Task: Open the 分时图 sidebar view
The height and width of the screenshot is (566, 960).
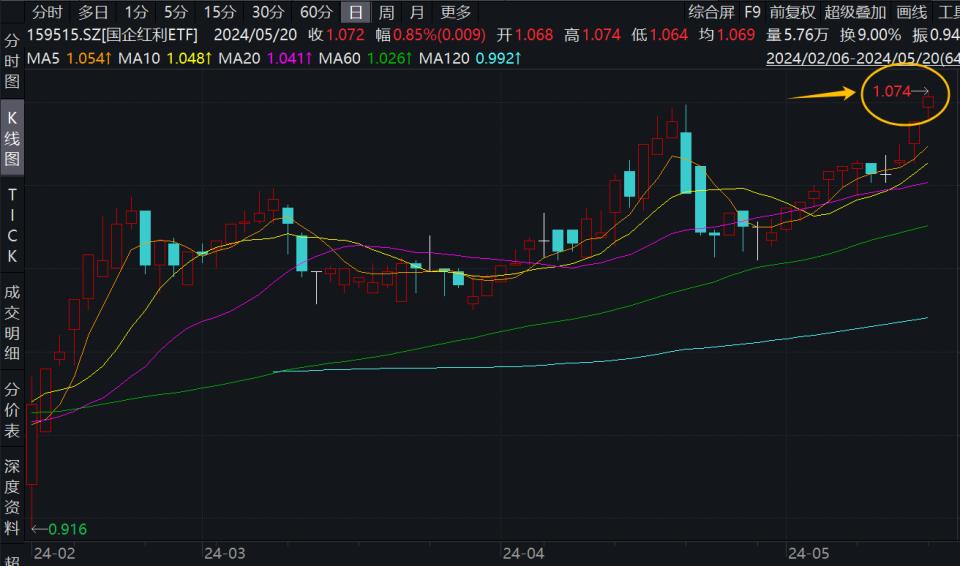Action: (x=12, y=61)
